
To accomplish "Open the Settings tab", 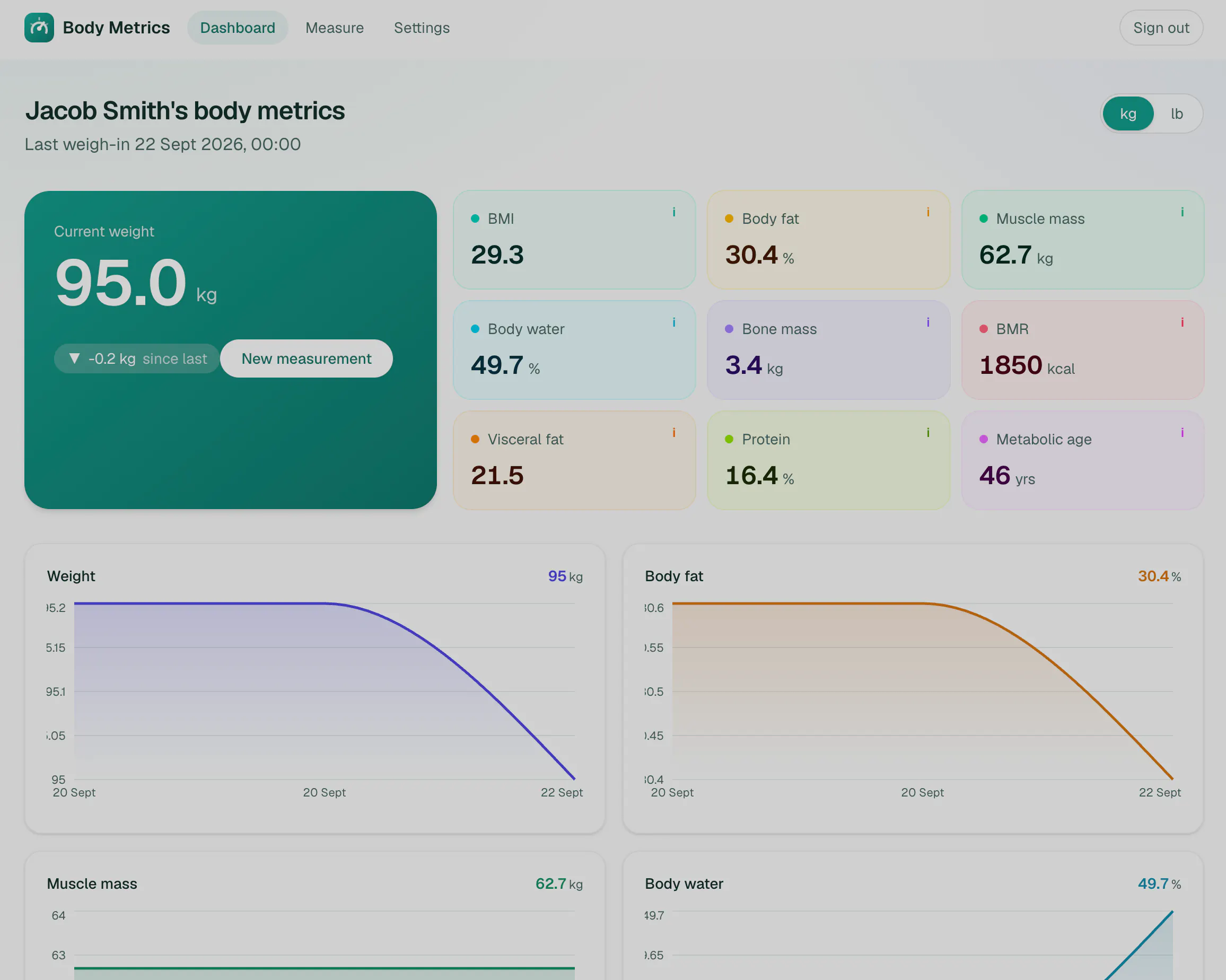I will [422, 27].
